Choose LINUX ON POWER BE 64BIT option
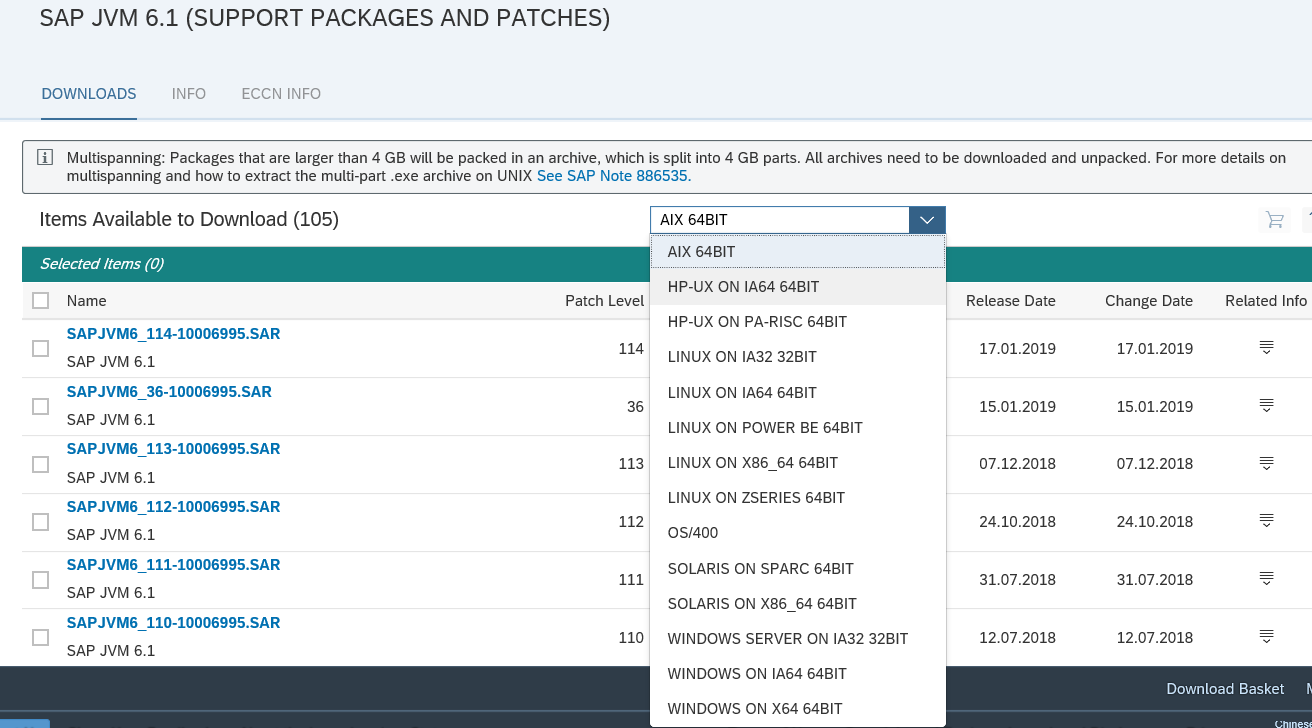Viewport: 1312px width, 728px height. tap(798, 427)
